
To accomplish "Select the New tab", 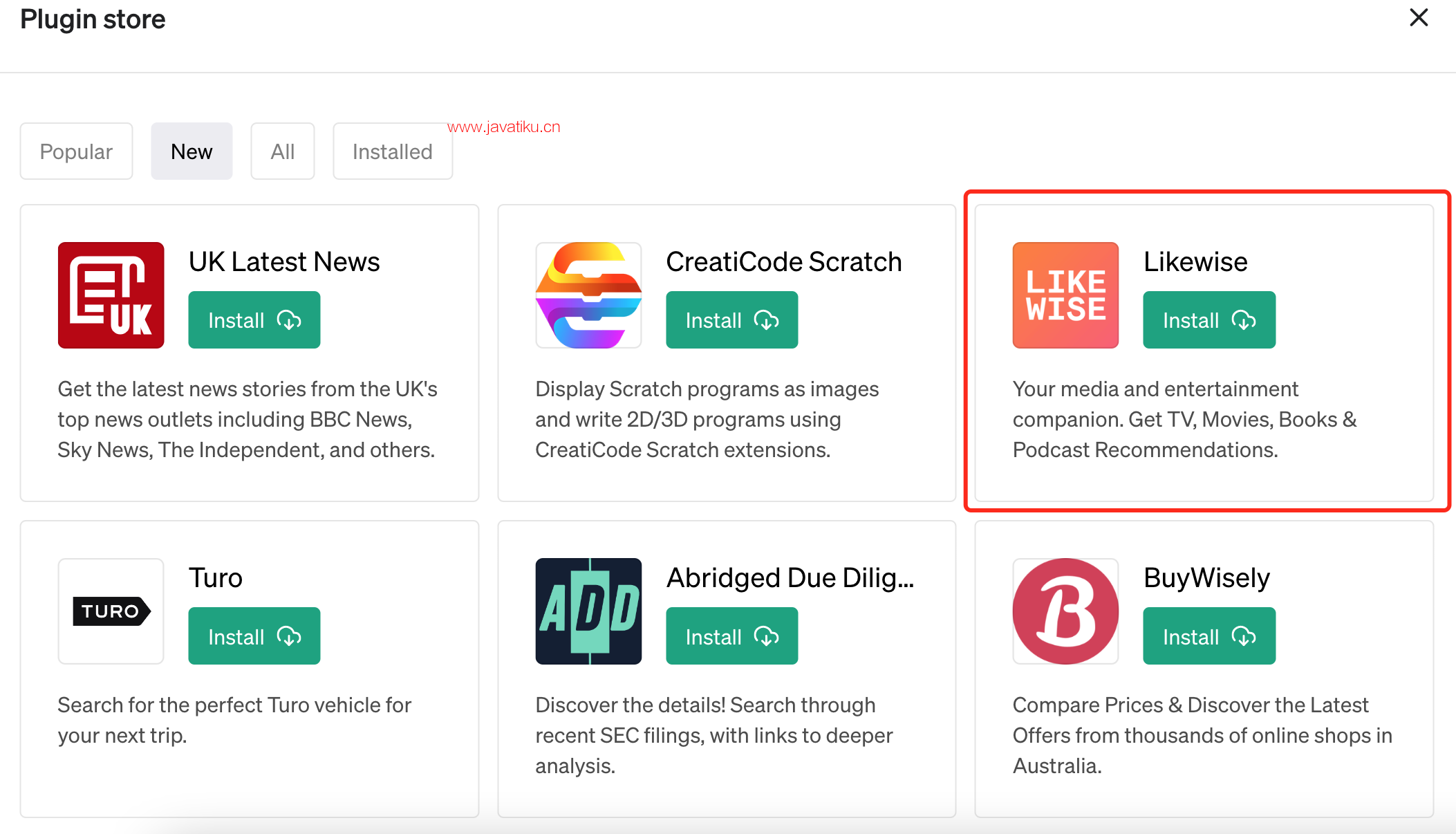I will click(192, 151).
